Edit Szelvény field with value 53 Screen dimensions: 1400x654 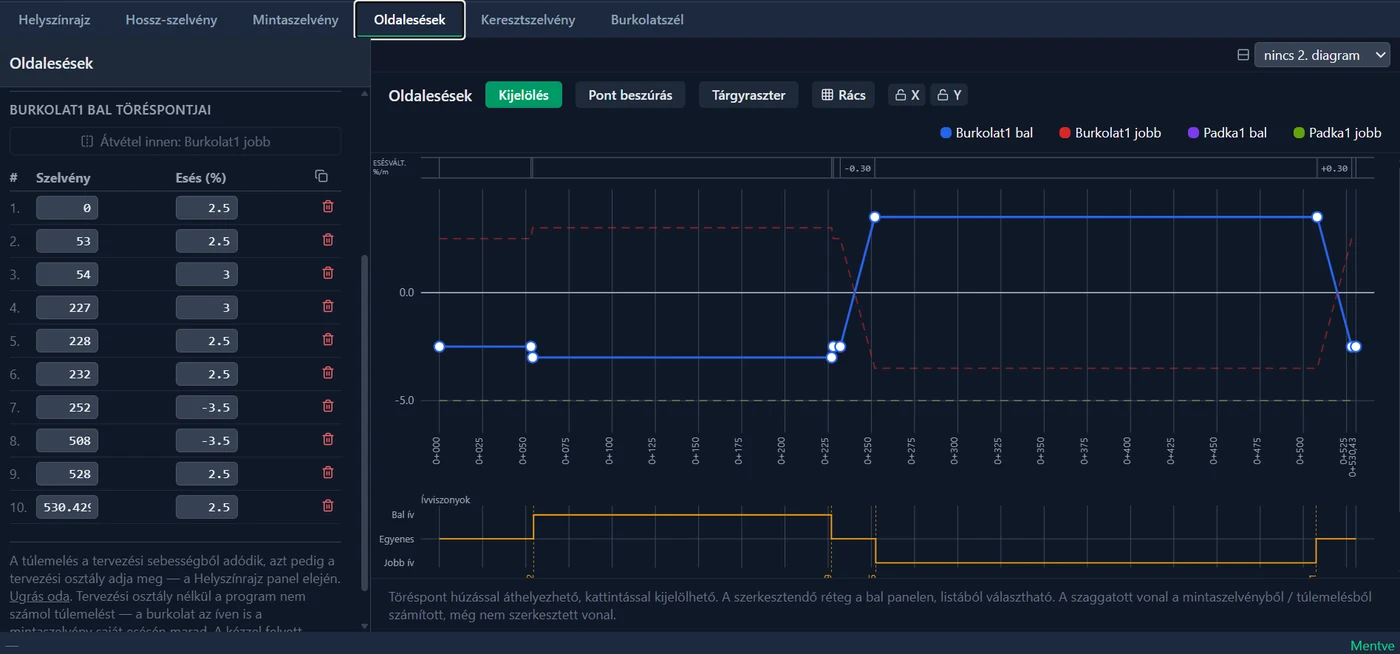coord(67,241)
